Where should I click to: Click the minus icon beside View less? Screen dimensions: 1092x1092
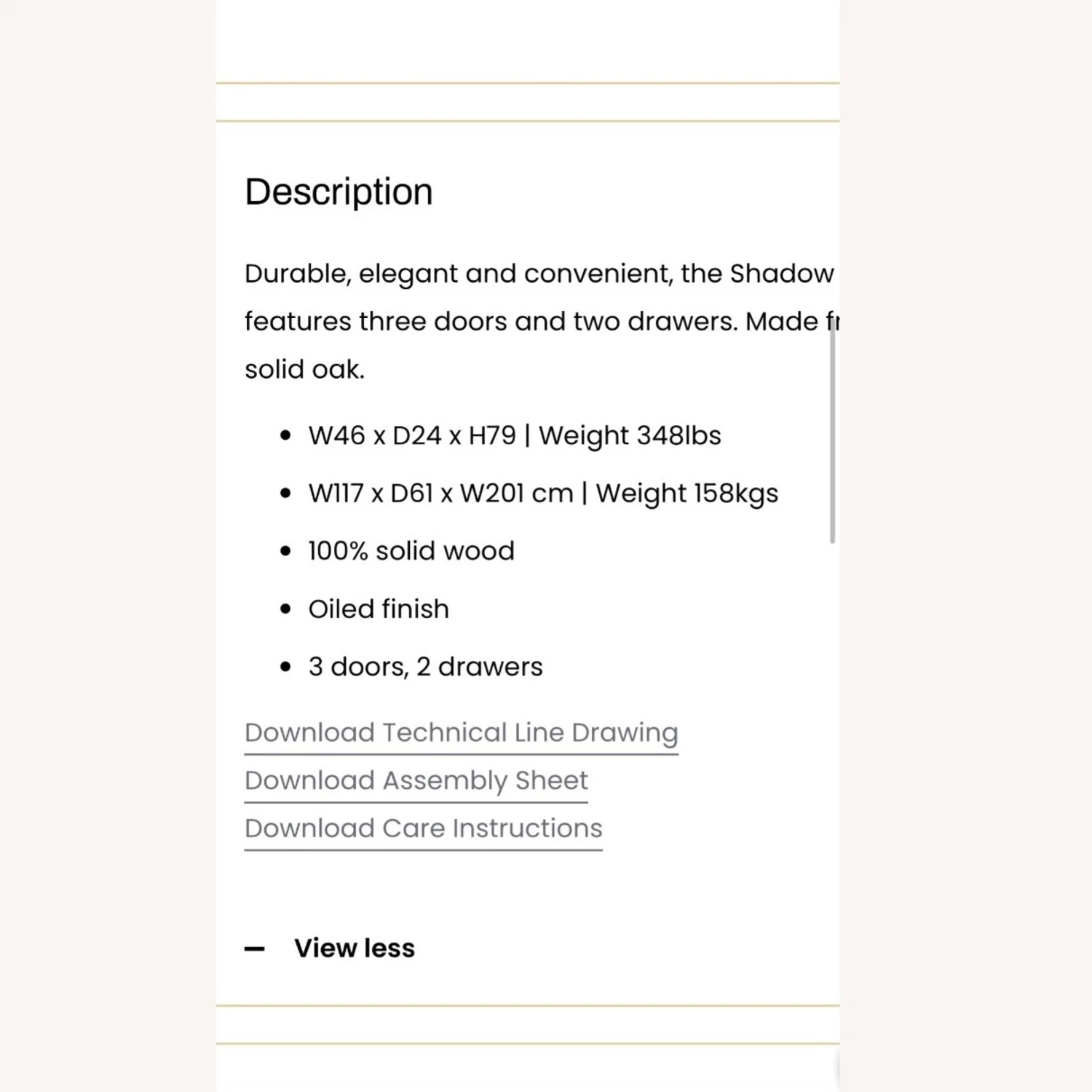254,949
